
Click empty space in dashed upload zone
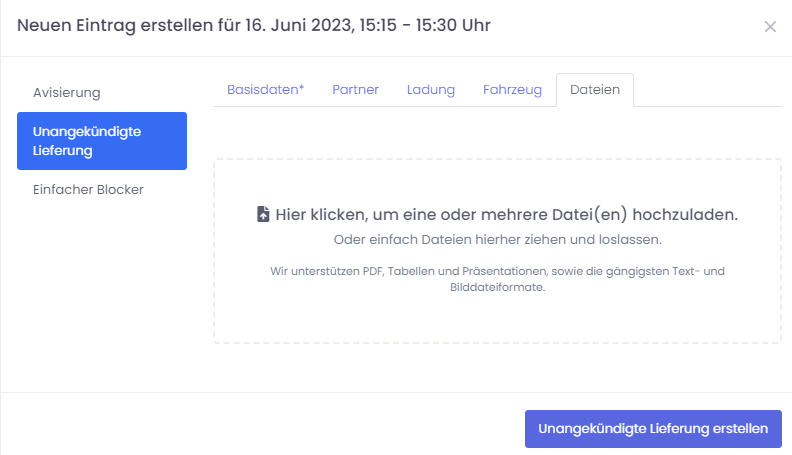pyautogui.click(x=497, y=320)
